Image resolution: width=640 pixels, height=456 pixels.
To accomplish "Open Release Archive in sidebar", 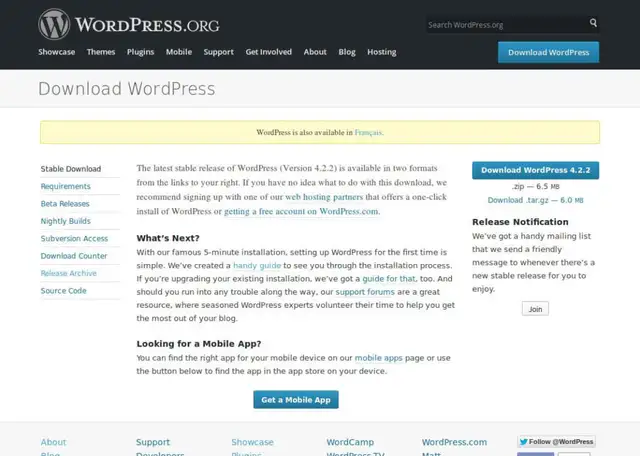I will click(x=69, y=273).
